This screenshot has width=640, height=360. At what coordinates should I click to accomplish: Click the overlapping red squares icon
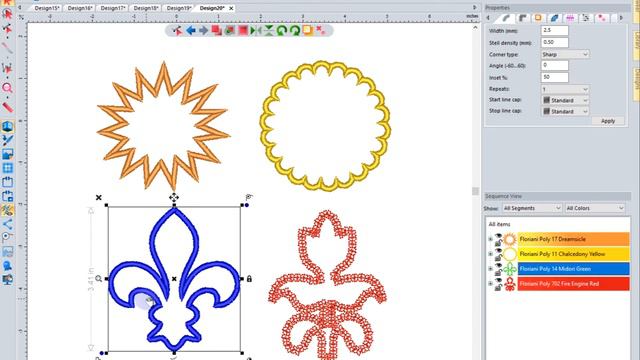pos(216,31)
